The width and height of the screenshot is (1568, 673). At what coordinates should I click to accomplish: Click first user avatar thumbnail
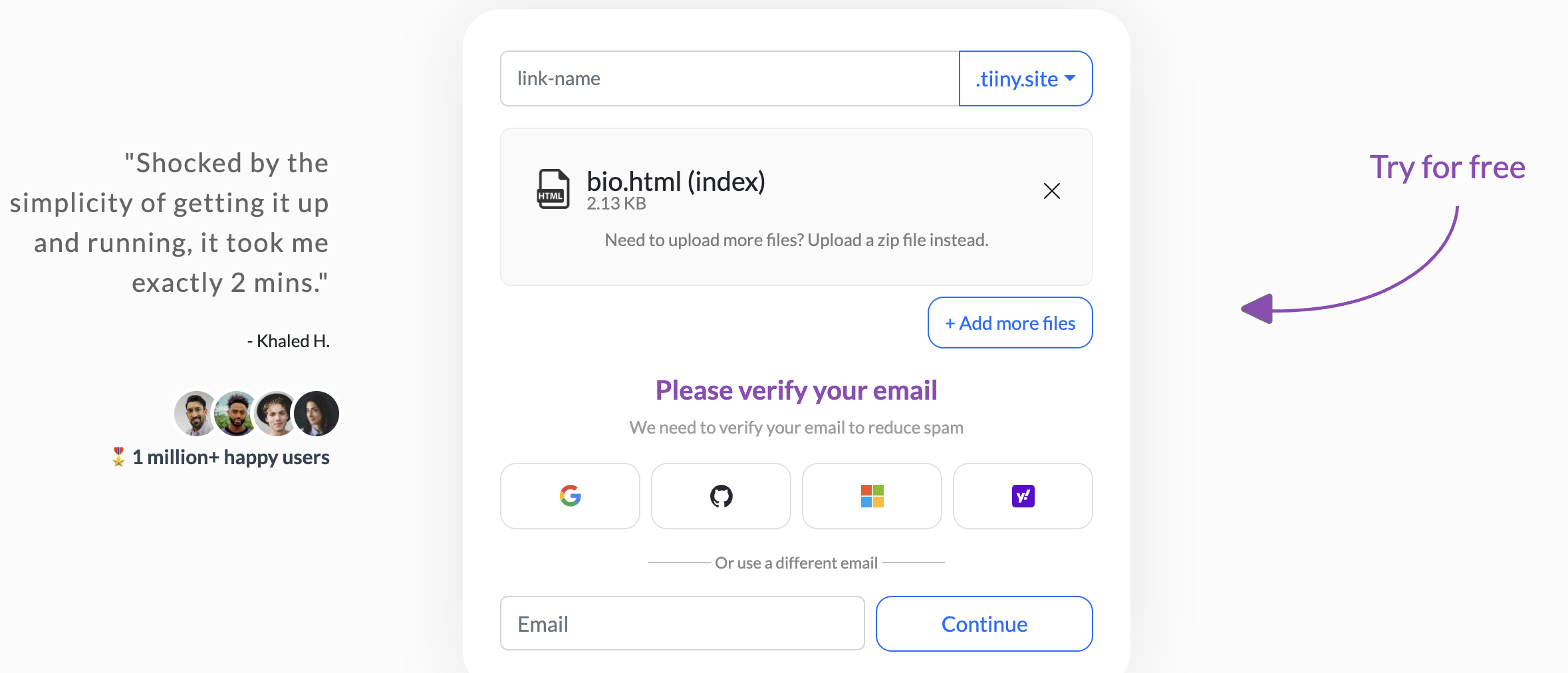point(194,414)
